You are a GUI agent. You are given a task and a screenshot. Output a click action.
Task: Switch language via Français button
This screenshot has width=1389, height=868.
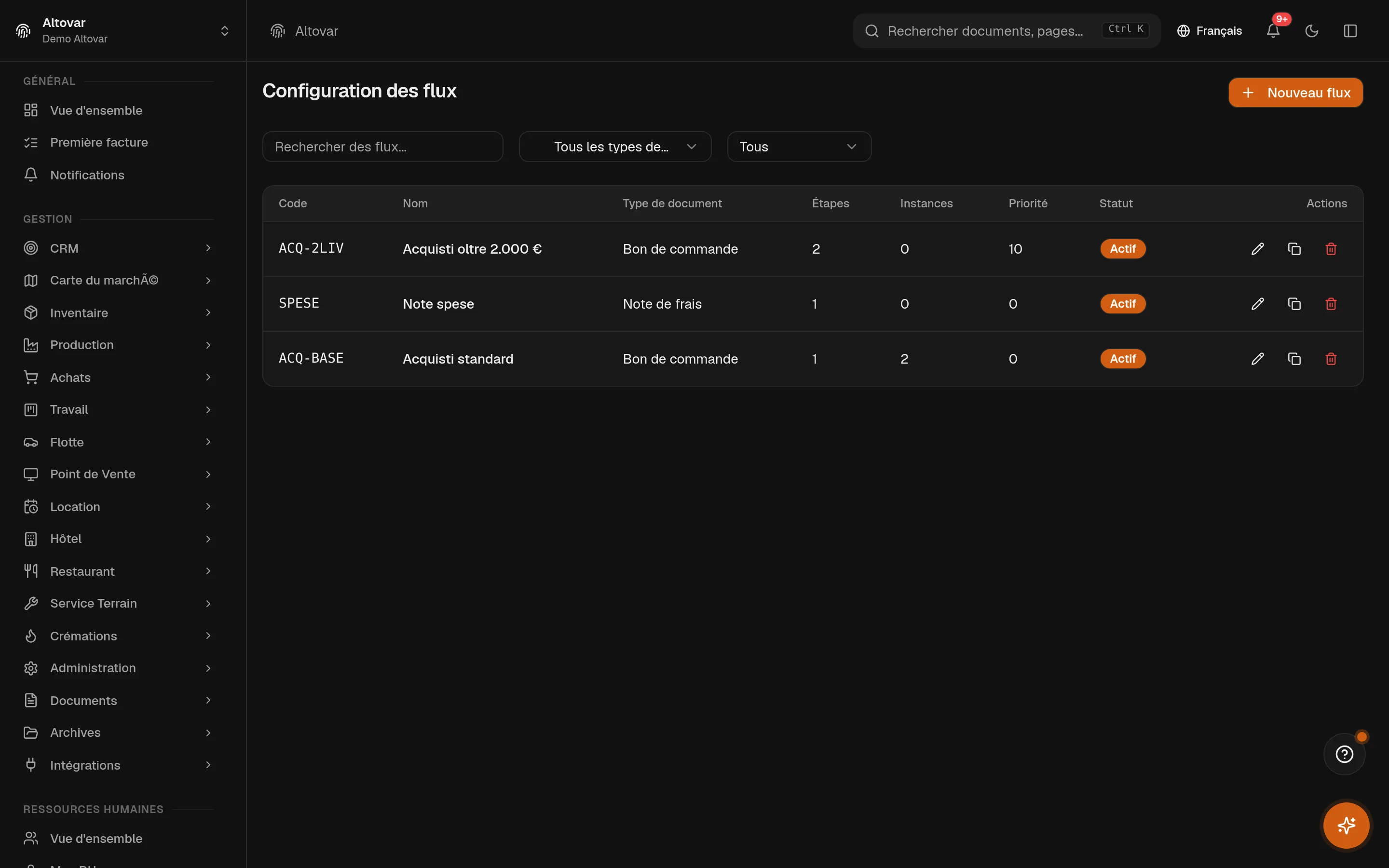pos(1210,31)
